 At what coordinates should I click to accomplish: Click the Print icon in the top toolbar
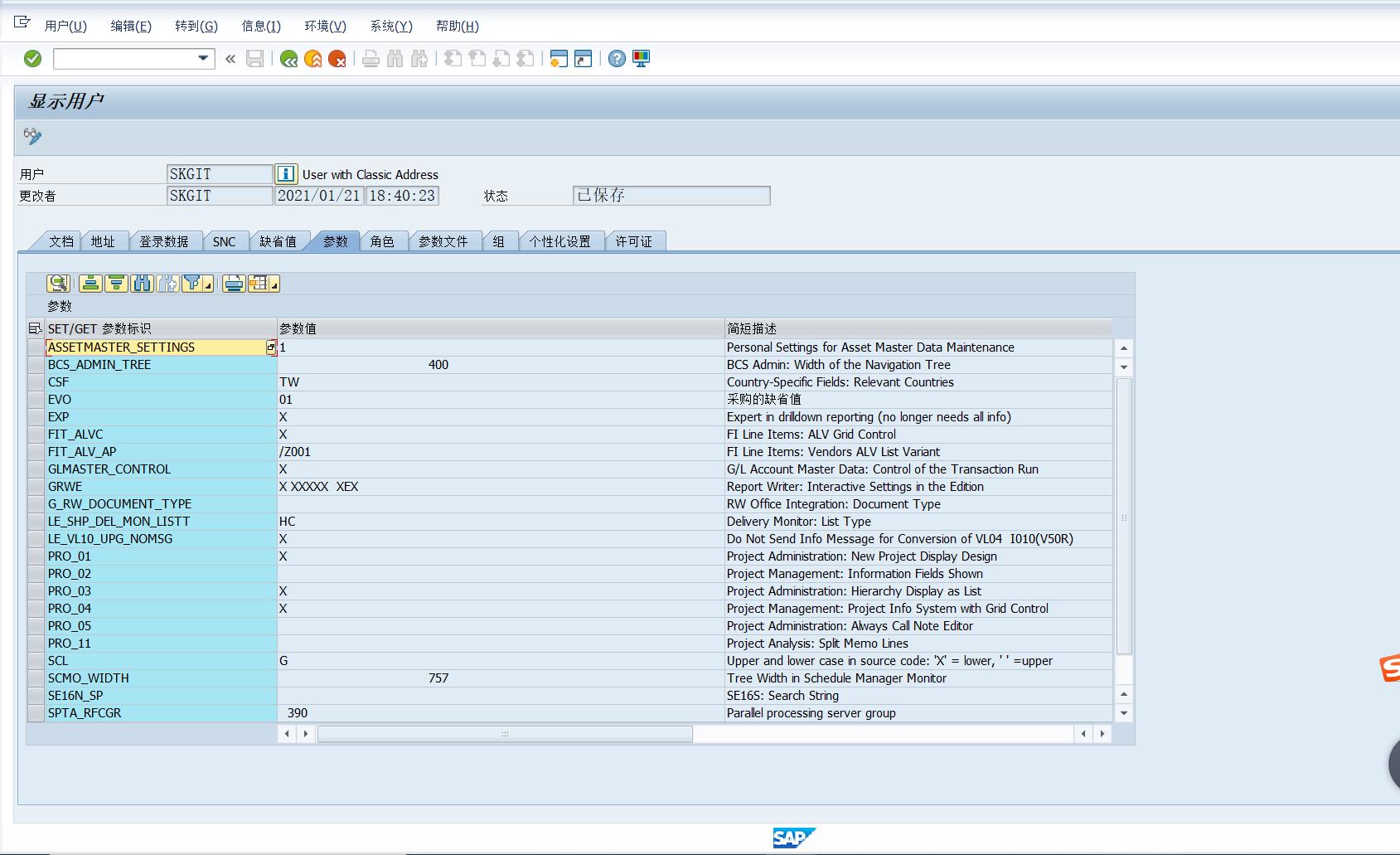[x=371, y=58]
